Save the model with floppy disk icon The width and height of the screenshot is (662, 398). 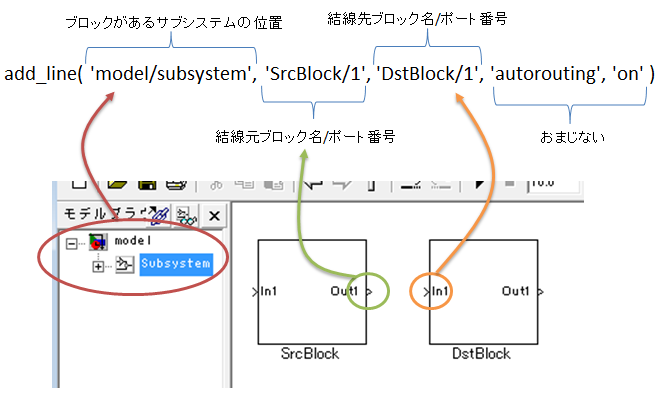[x=147, y=185]
